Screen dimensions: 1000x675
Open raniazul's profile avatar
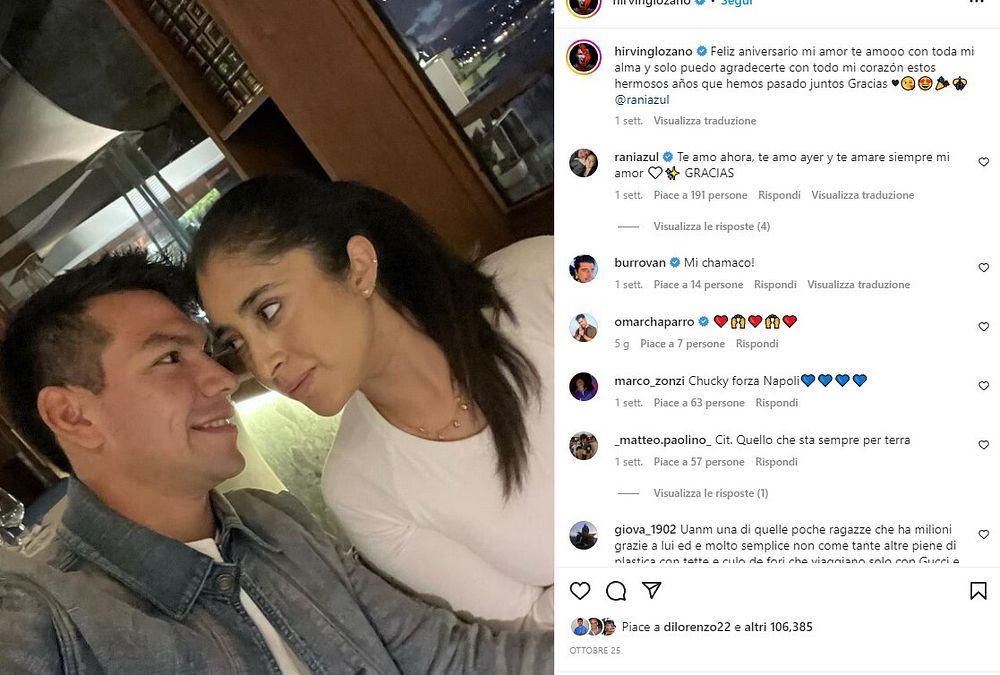[584, 163]
